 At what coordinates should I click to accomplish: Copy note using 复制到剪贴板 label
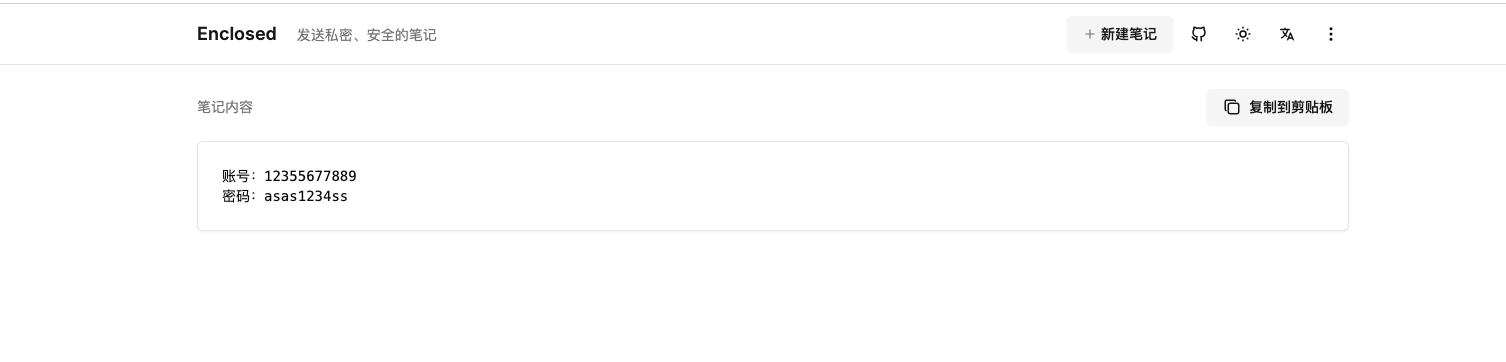1290,107
